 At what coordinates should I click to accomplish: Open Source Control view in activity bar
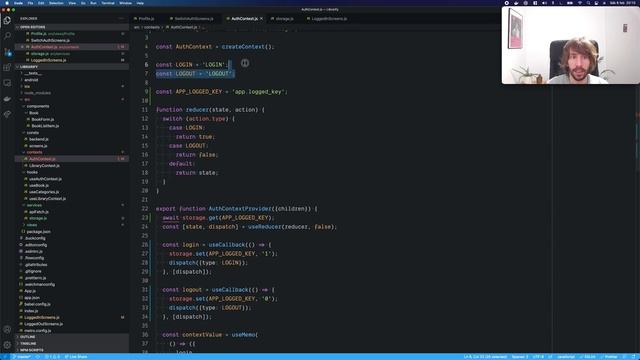click(x=7, y=52)
